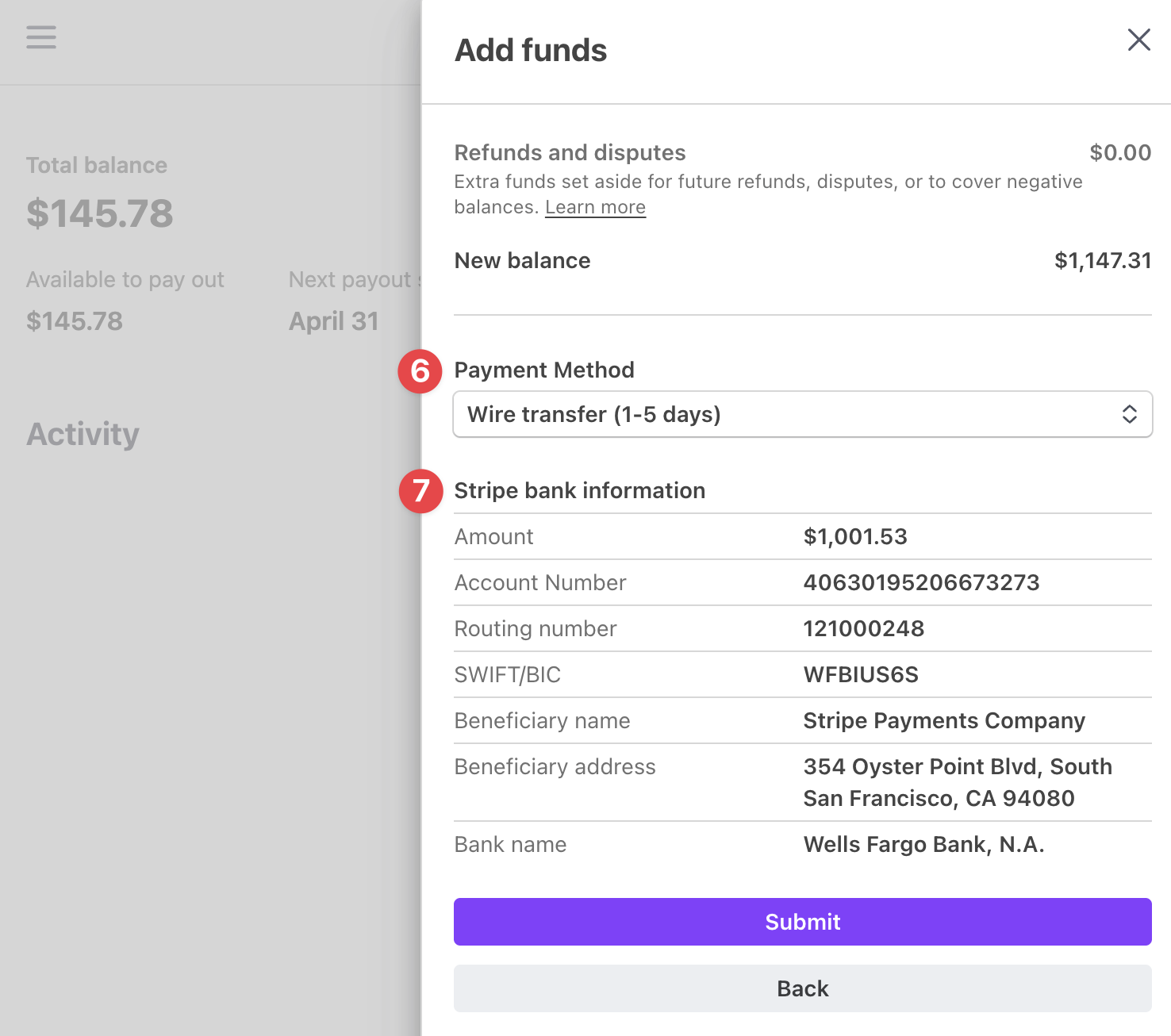Click the Stripe Payments Company beneficiary name
The image size is (1171, 1036).
[944, 721]
